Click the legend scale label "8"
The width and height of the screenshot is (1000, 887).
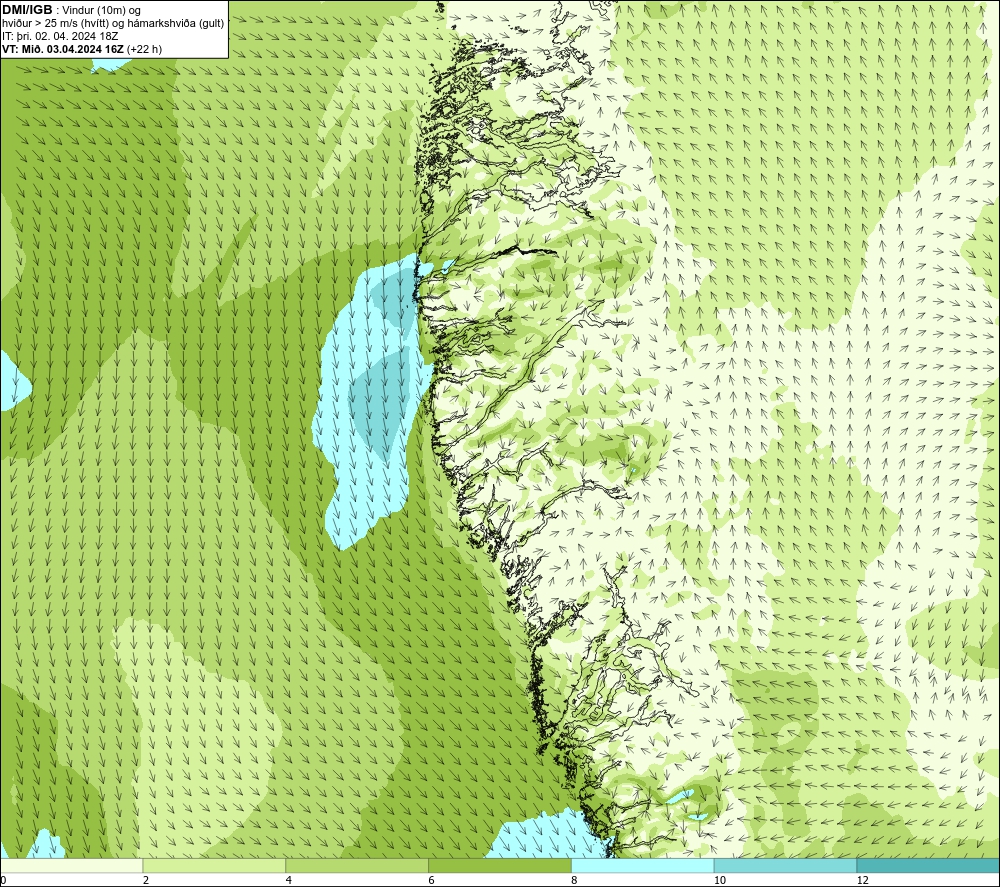click(x=575, y=880)
